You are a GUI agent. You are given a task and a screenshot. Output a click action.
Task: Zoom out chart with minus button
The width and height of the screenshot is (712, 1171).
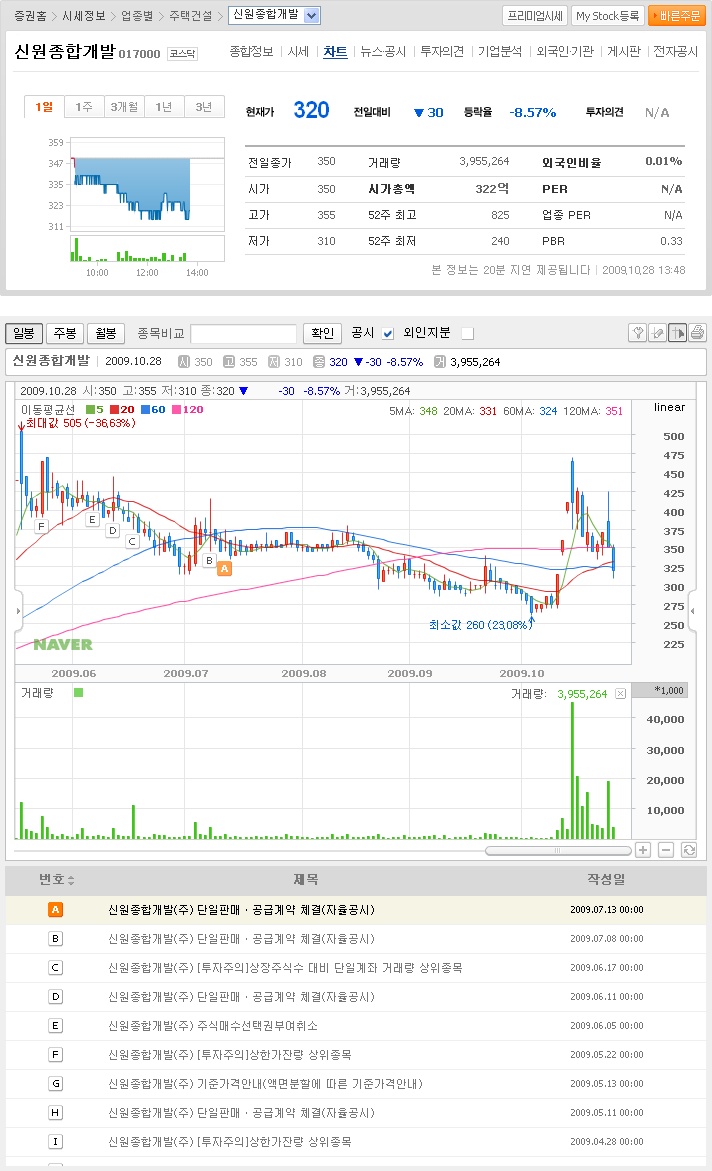click(666, 850)
